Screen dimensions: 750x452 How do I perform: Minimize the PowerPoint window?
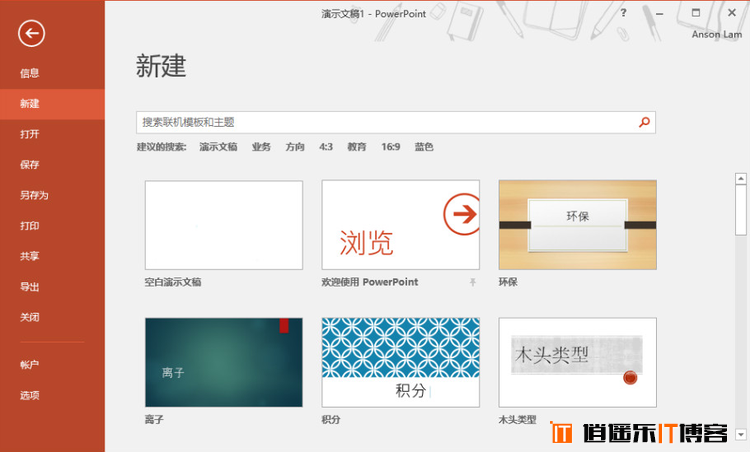(x=660, y=13)
